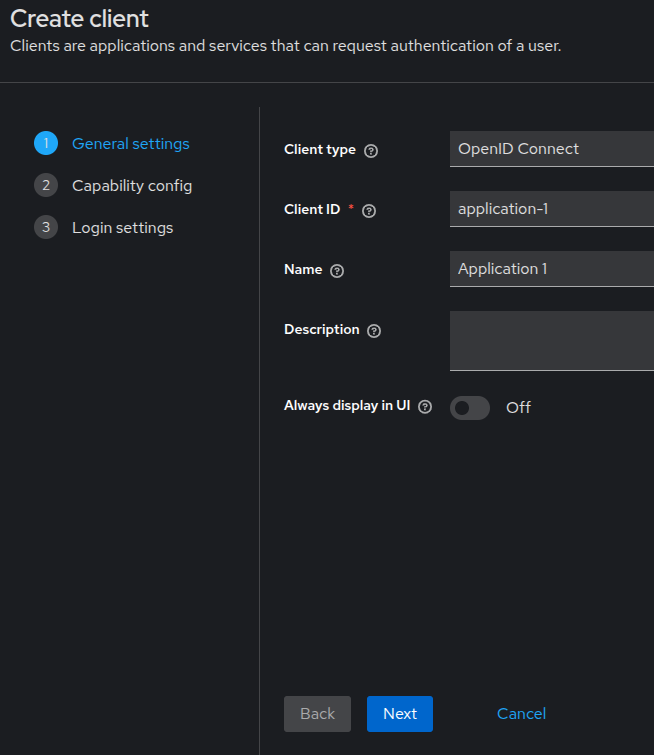
Task: Cancel the client creation
Action: 521,714
